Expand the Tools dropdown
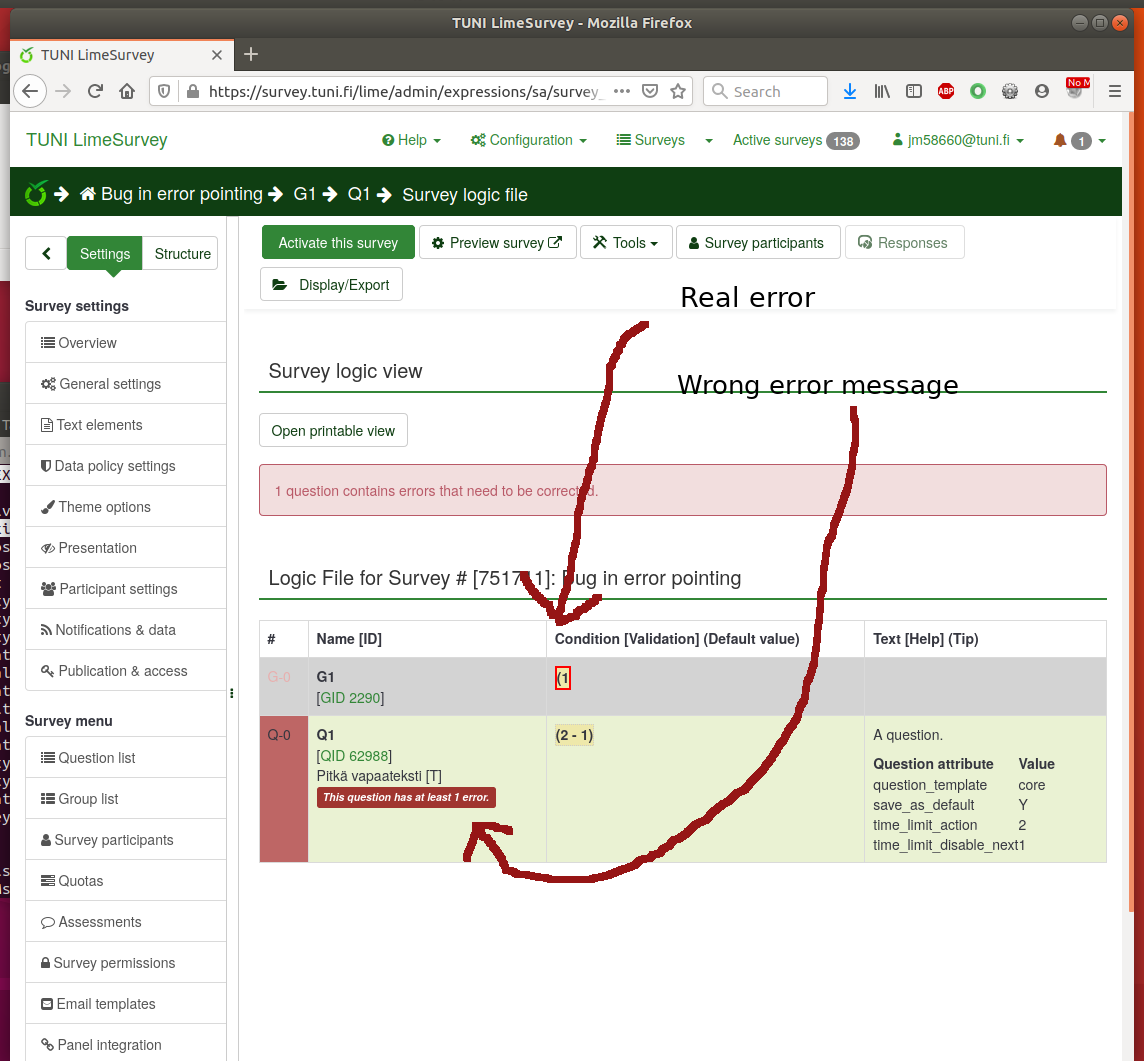Viewport: 1144px width, 1061px height. pos(626,243)
